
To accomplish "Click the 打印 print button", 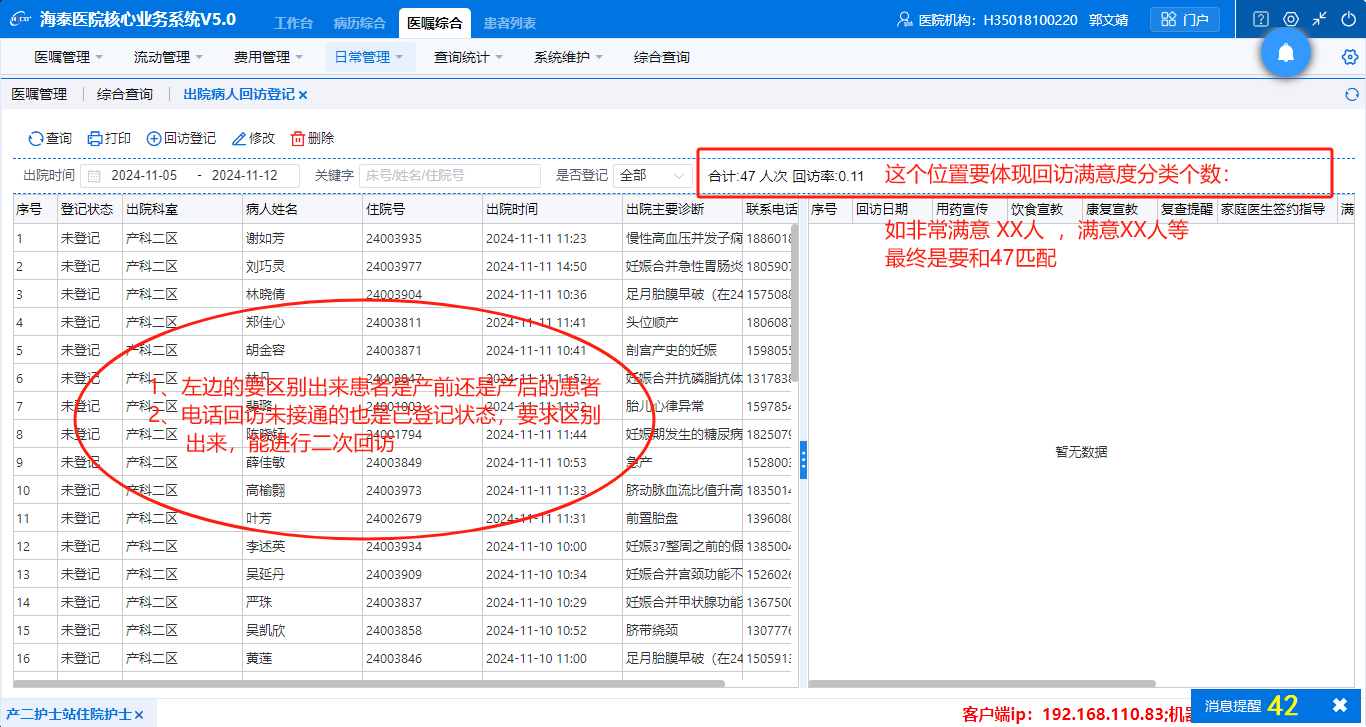I will (x=109, y=138).
